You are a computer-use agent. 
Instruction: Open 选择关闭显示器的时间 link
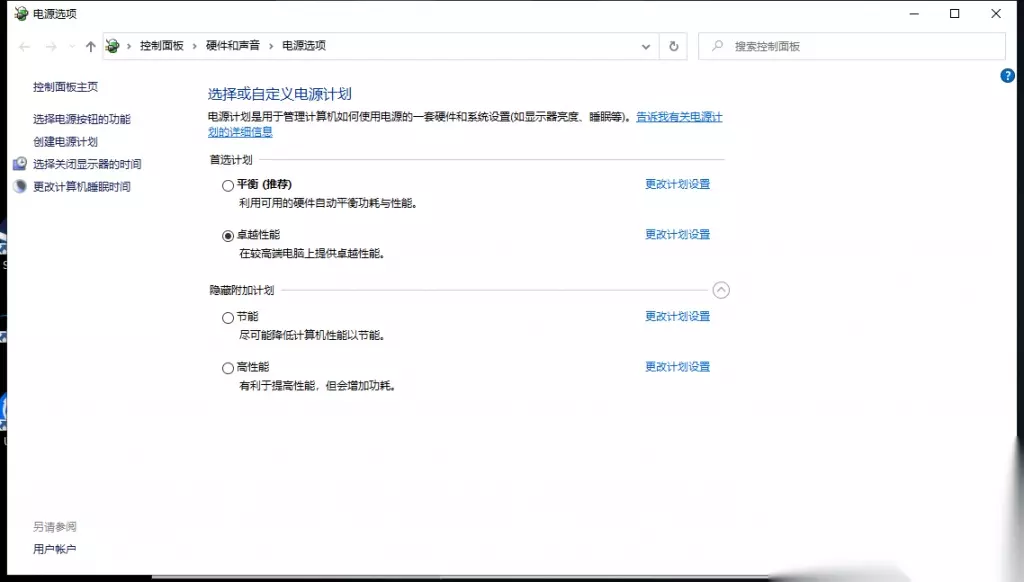point(87,164)
